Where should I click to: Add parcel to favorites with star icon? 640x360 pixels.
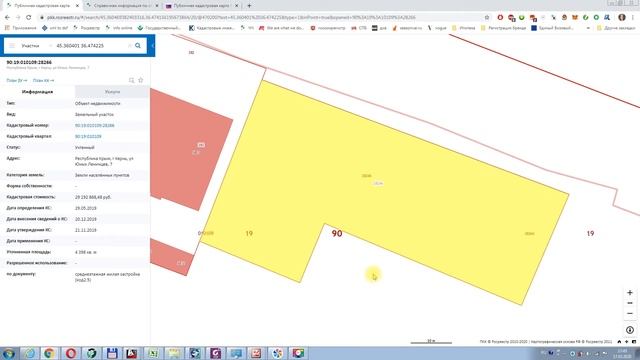[x=140, y=80]
